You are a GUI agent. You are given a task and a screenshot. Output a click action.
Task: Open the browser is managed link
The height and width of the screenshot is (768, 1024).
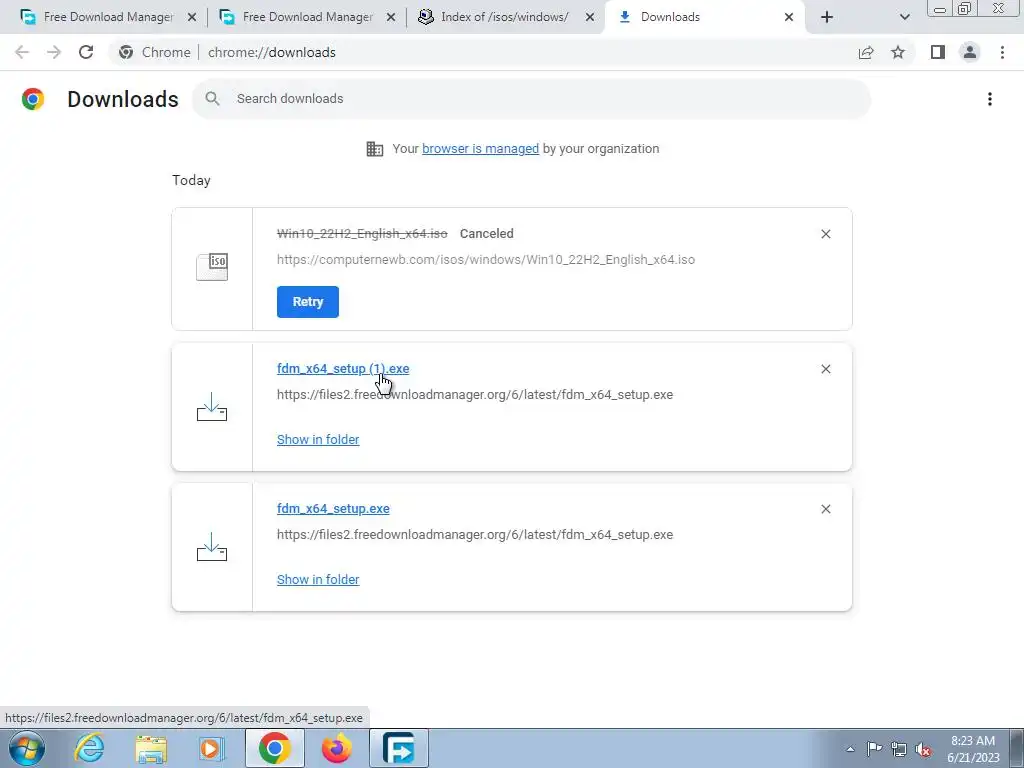[x=480, y=149]
